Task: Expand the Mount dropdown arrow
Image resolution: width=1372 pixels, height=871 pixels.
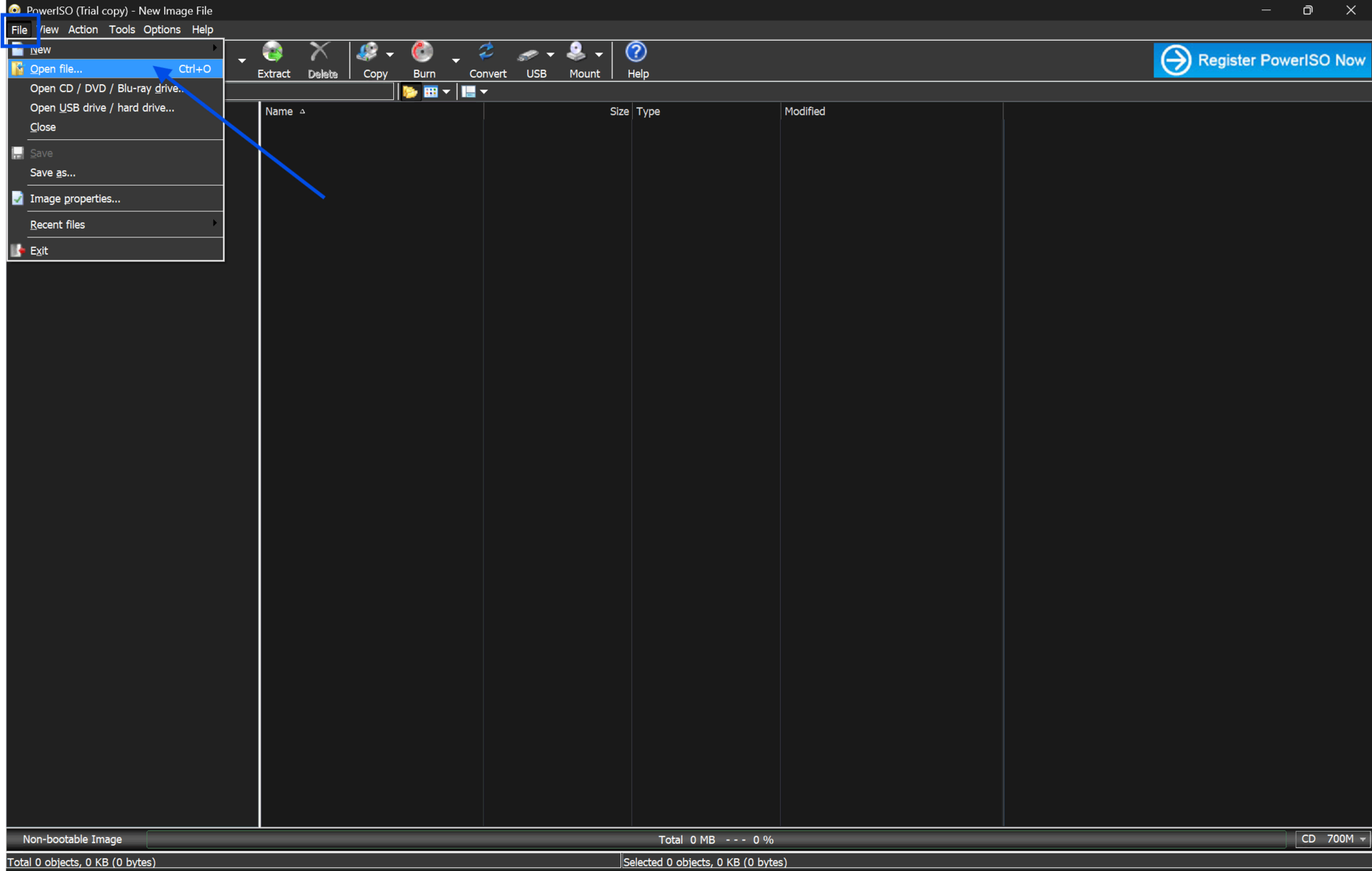Action: [599, 54]
